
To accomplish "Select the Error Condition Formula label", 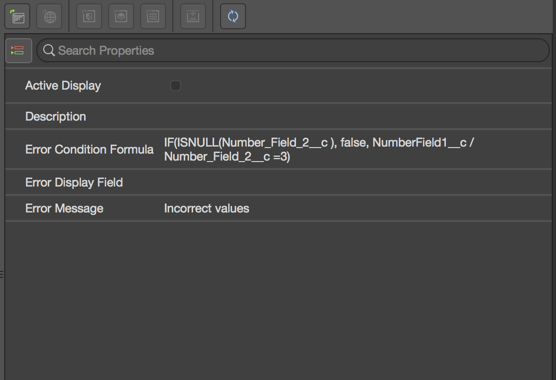I will click(x=89, y=149).
